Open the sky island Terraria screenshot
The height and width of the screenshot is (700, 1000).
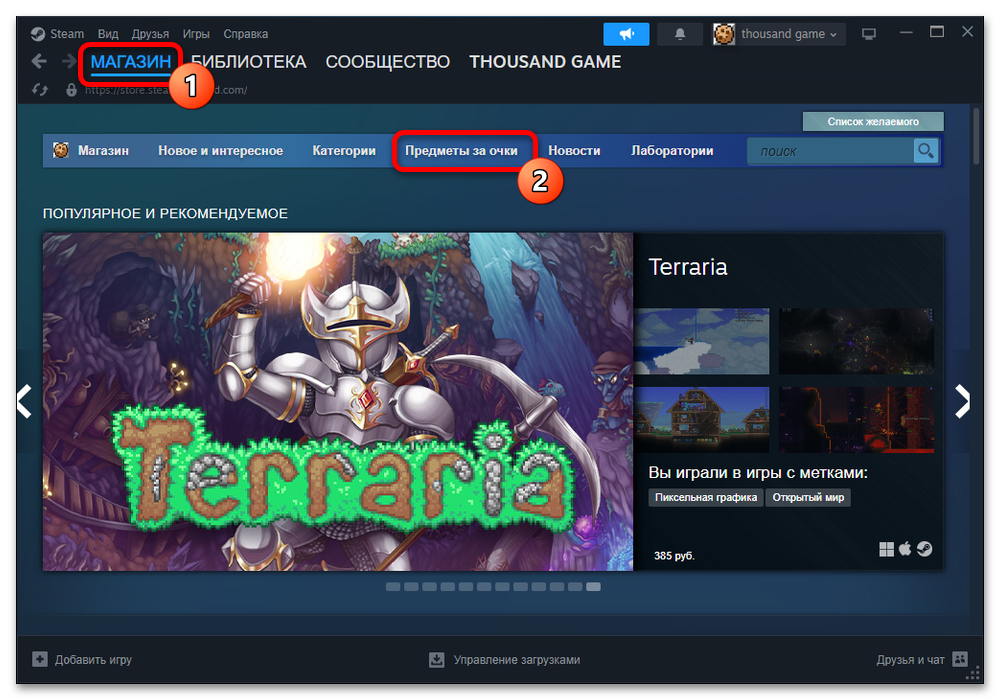[x=702, y=341]
